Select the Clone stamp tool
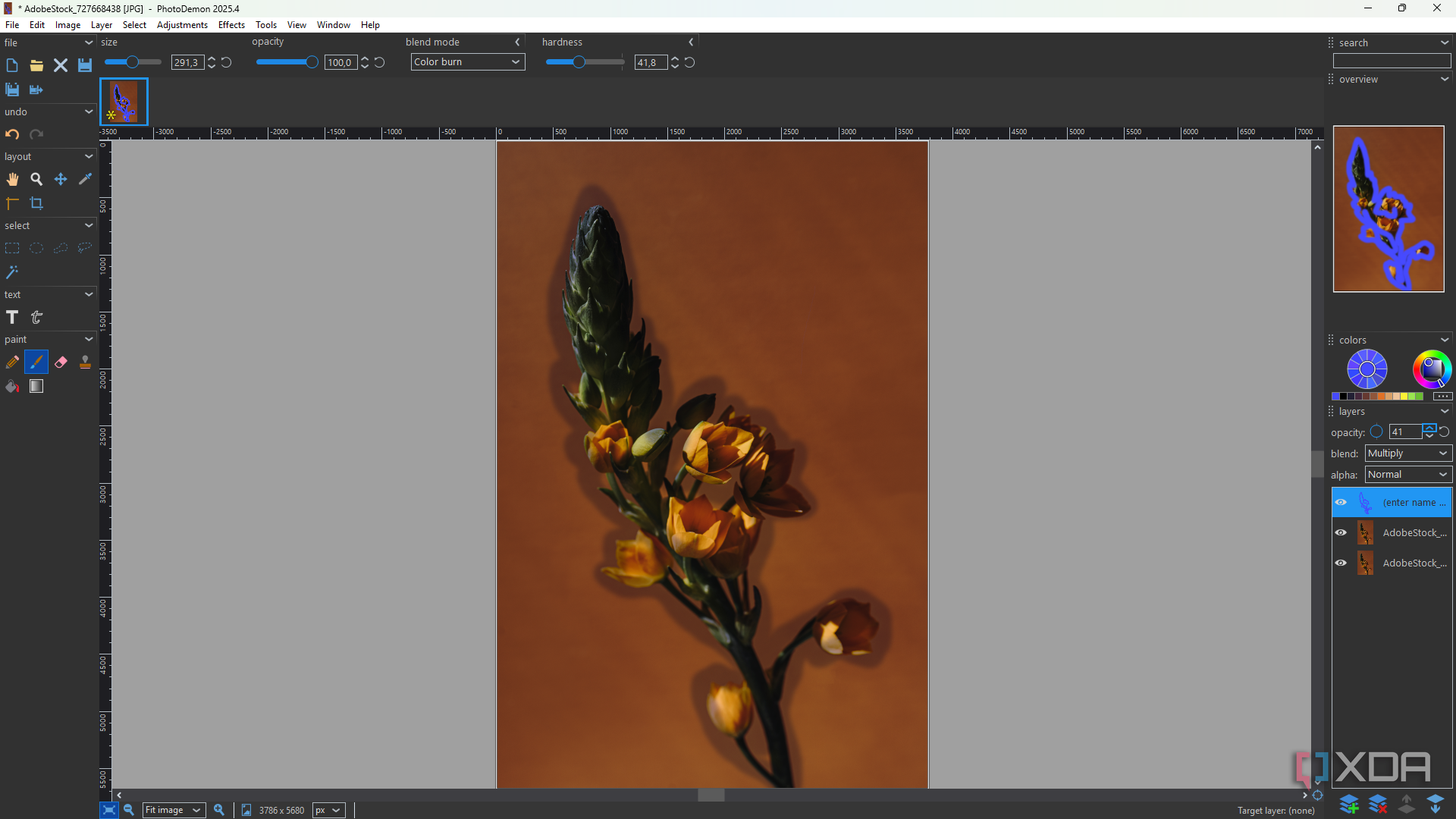This screenshot has width=1456, height=819. [85, 362]
